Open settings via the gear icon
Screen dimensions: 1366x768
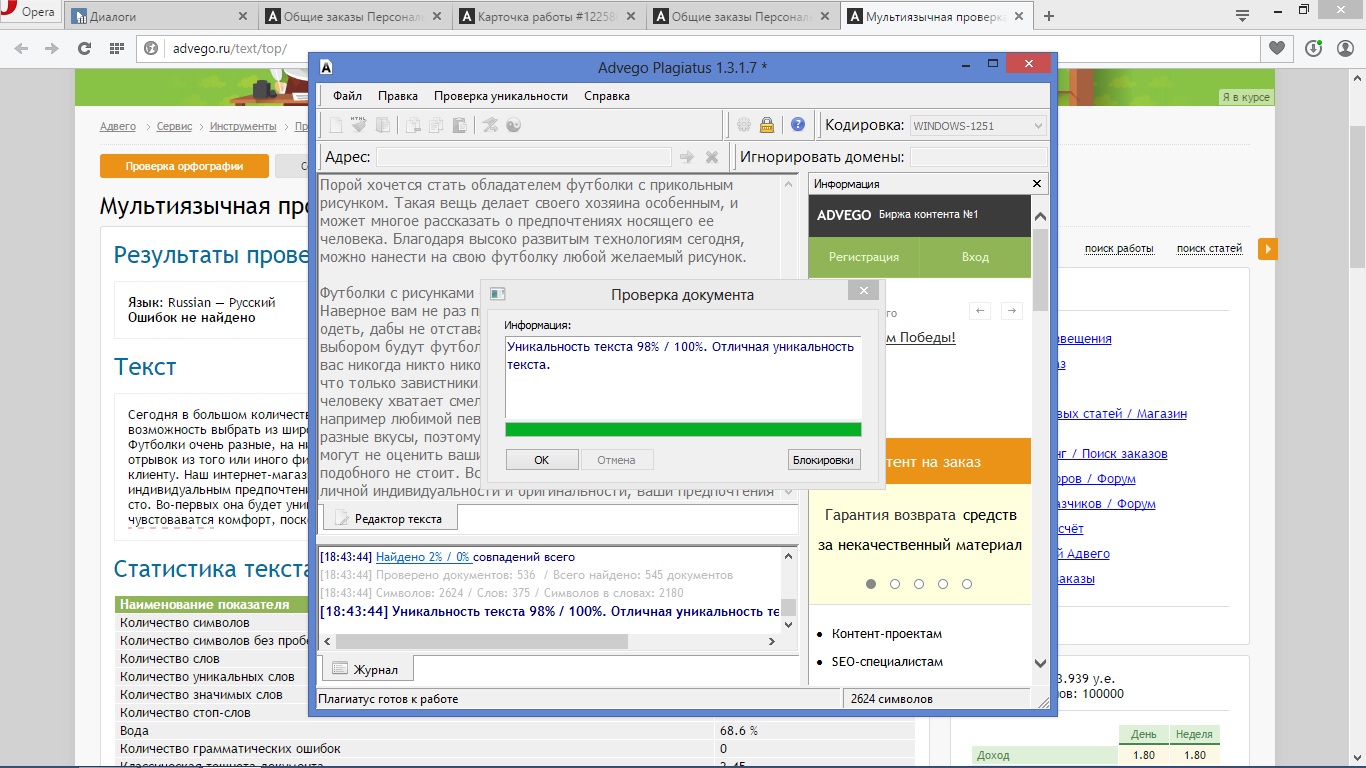(744, 125)
